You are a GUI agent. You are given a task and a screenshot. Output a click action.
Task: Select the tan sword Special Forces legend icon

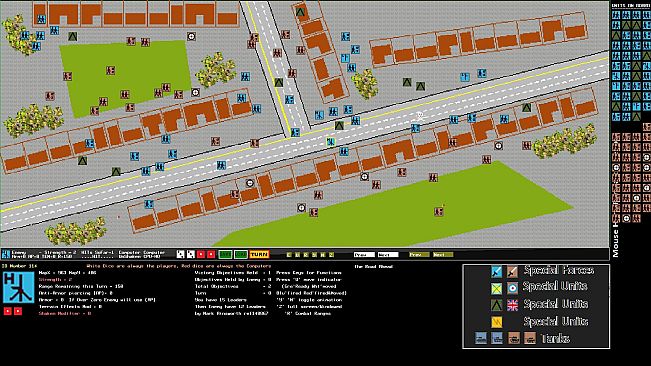click(512, 271)
